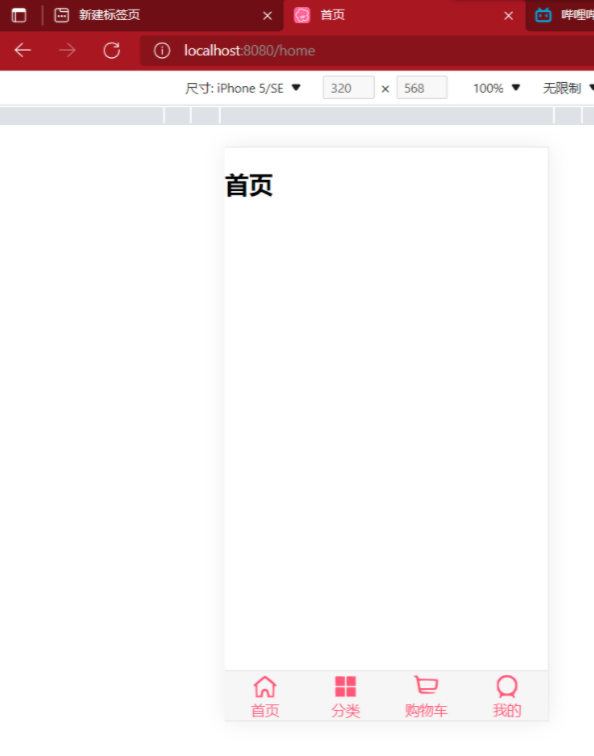Switch to the bilibili tab
594x756 pixels.
click(x=562, y=15)
